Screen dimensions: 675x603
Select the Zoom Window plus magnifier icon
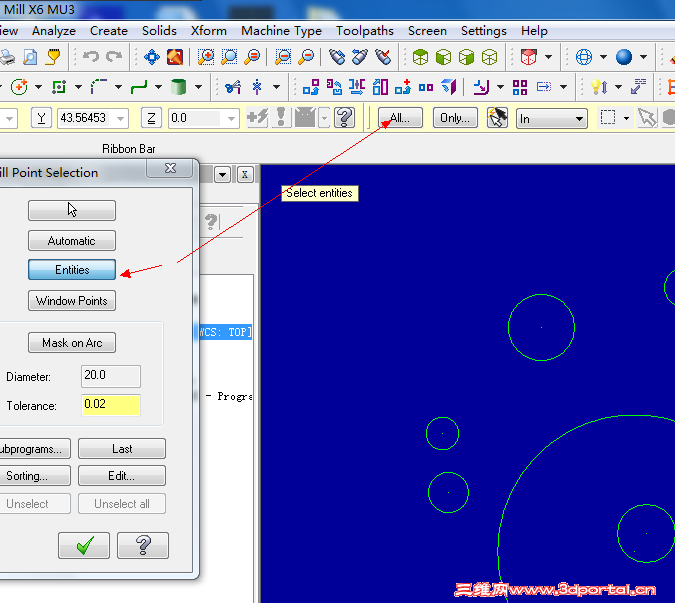click(206, 57)
